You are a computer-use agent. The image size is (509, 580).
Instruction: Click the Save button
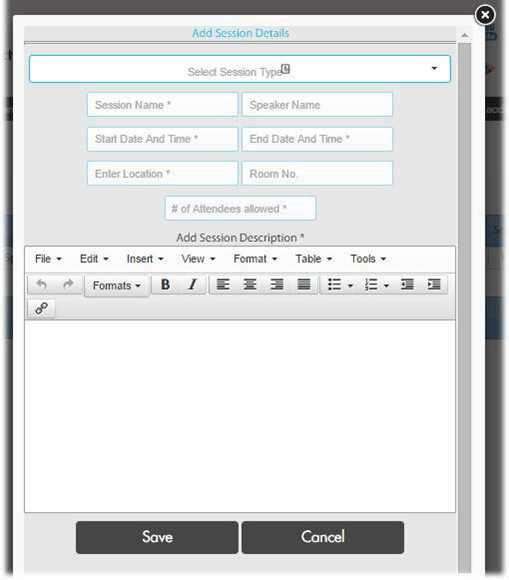(x=157, y=537)
